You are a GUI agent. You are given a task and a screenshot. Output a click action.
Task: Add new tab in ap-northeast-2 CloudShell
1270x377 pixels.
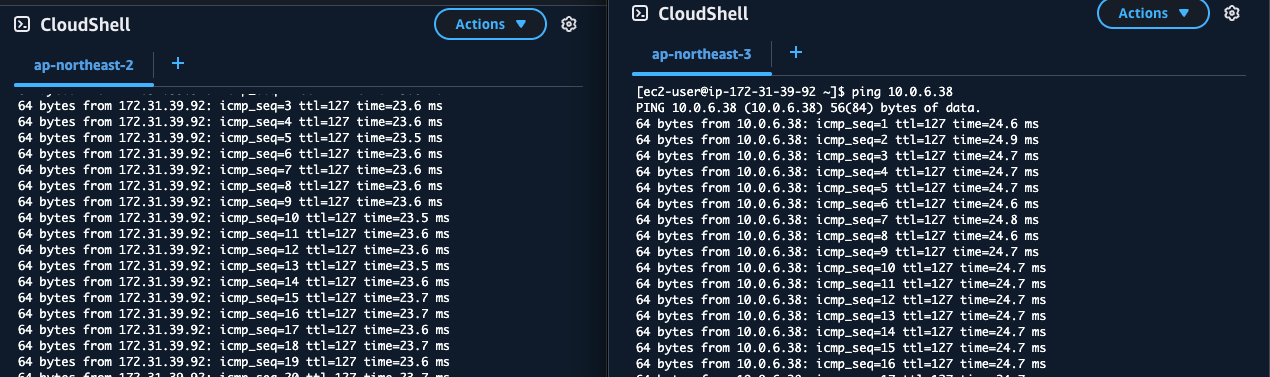(178, 63)
